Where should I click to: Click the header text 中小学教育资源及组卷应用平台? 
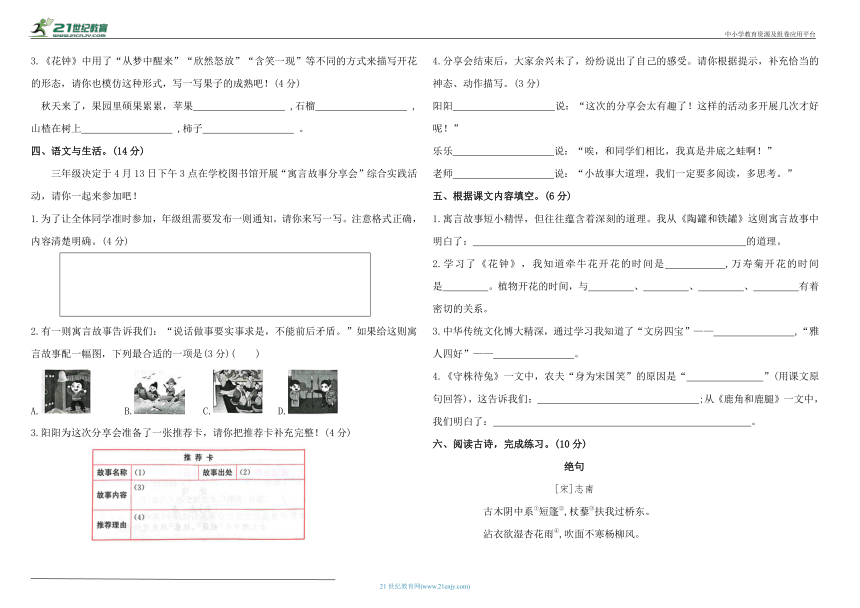pyautogui.click(x=770, y=34)
